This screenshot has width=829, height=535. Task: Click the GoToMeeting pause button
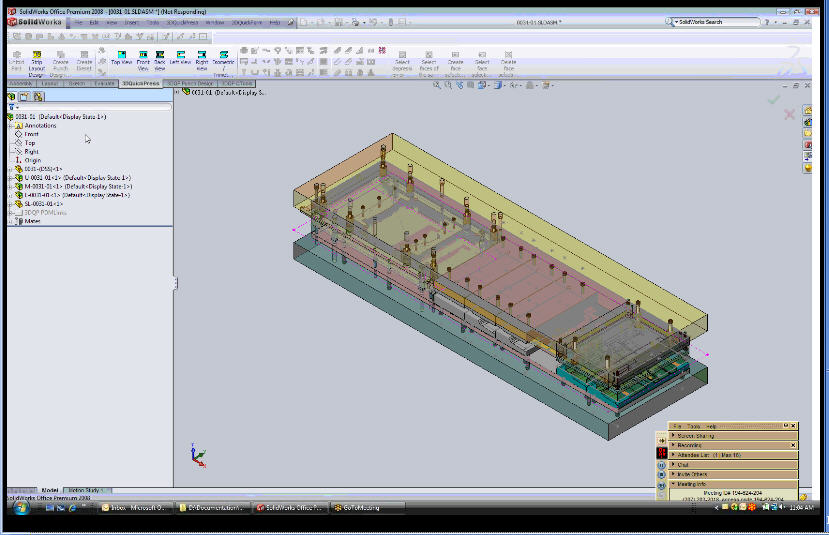click(x=661, y=464)
